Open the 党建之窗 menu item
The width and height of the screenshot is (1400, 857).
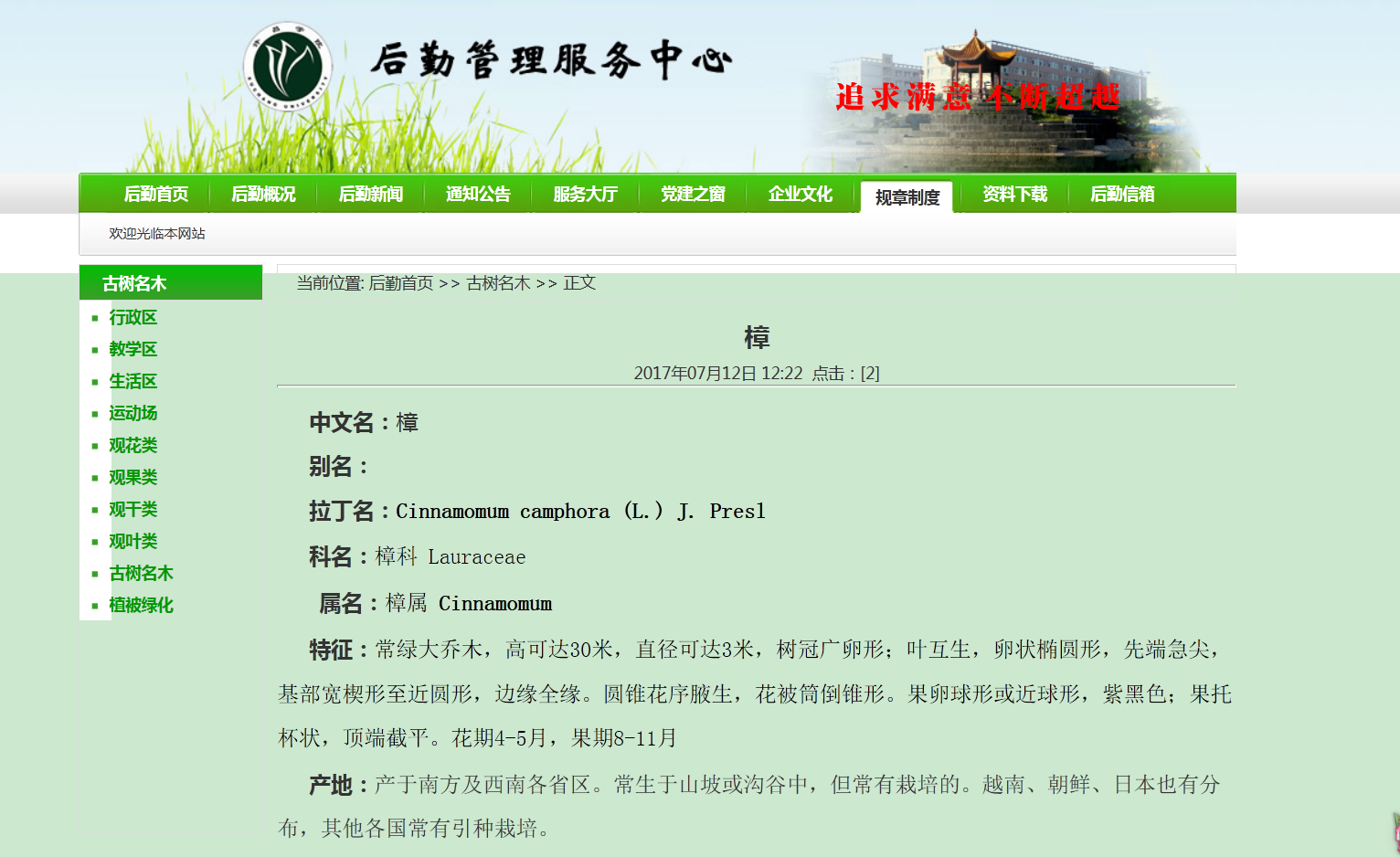693,195
